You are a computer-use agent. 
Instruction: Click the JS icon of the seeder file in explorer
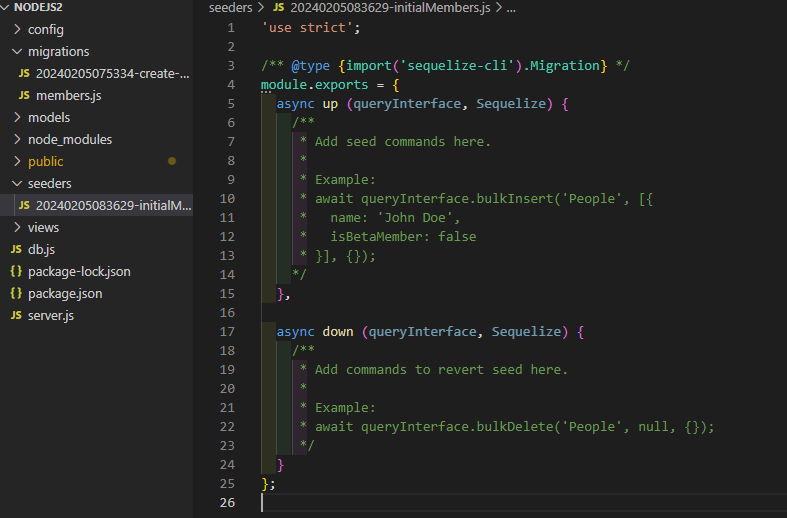[x=24, y=205]
